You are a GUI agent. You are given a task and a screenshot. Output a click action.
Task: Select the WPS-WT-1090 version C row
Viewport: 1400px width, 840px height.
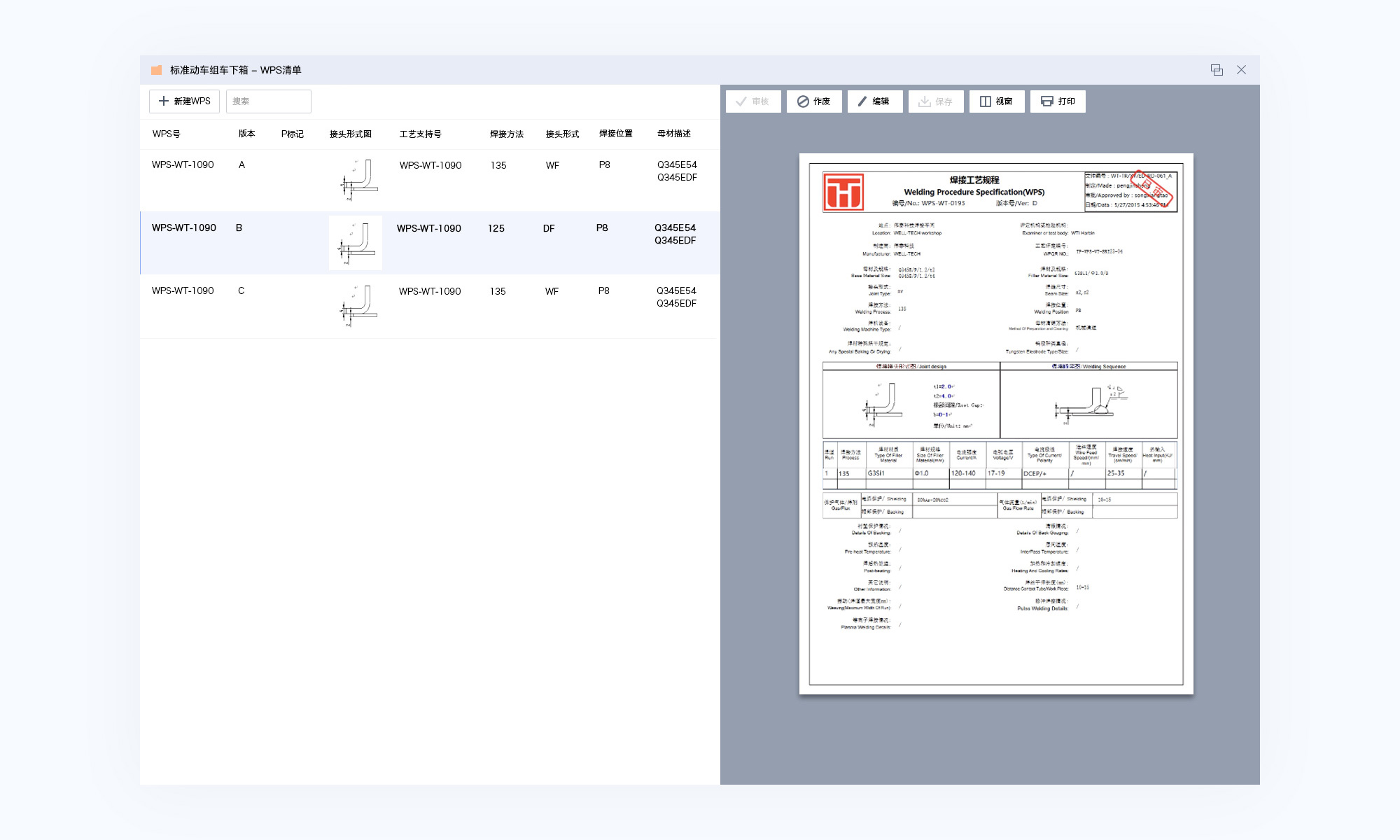tap(183, 291)
